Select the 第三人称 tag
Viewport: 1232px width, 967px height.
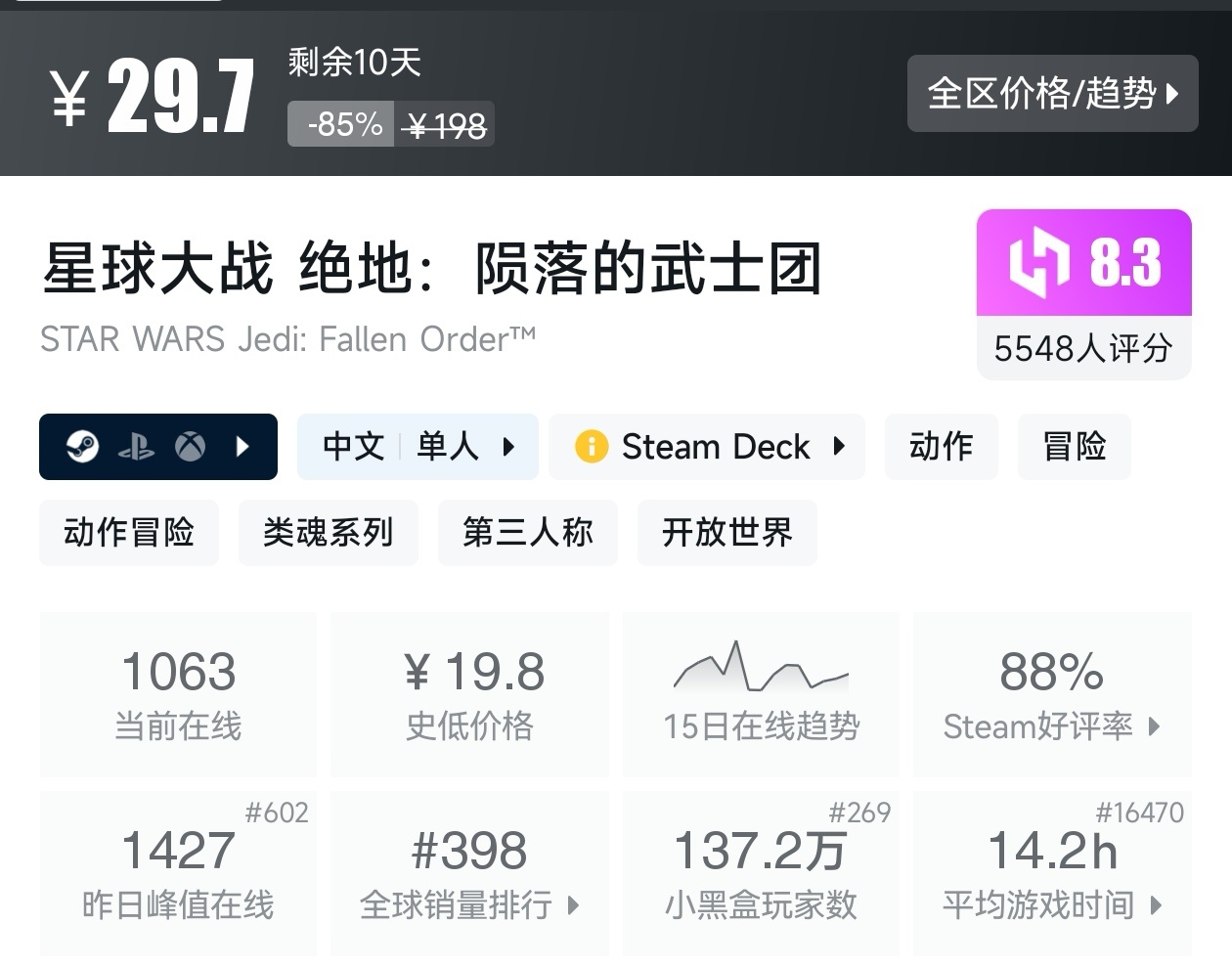point(528,533)
